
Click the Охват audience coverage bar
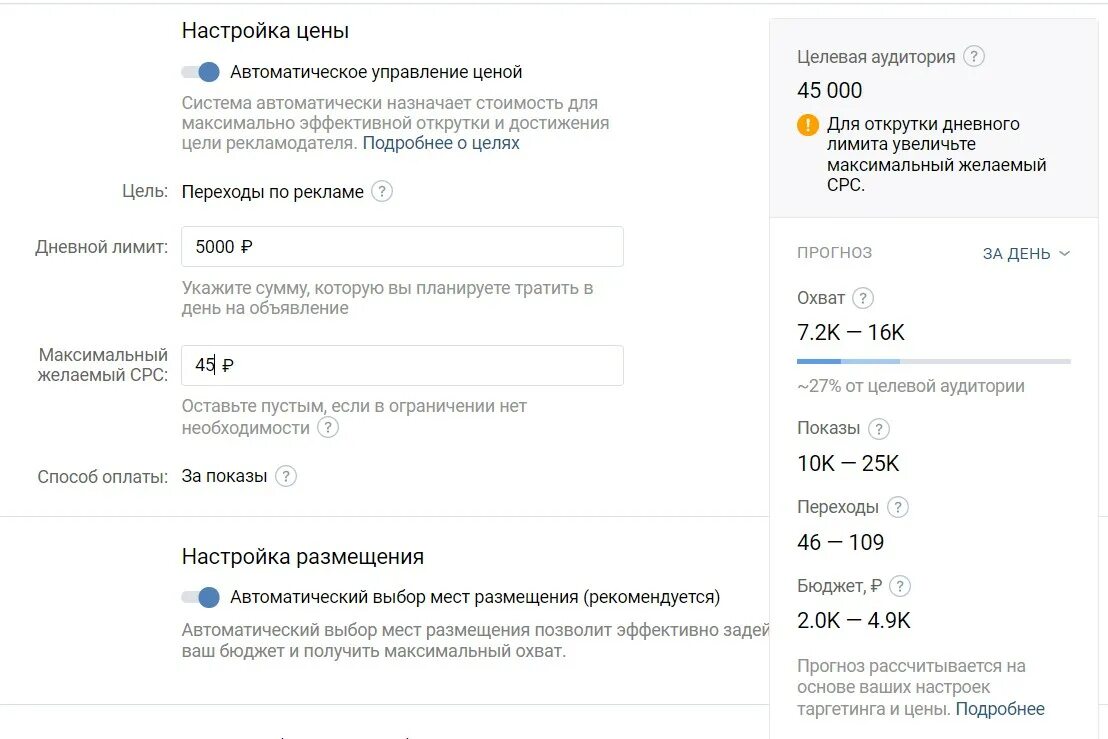[x=933, y=361]
